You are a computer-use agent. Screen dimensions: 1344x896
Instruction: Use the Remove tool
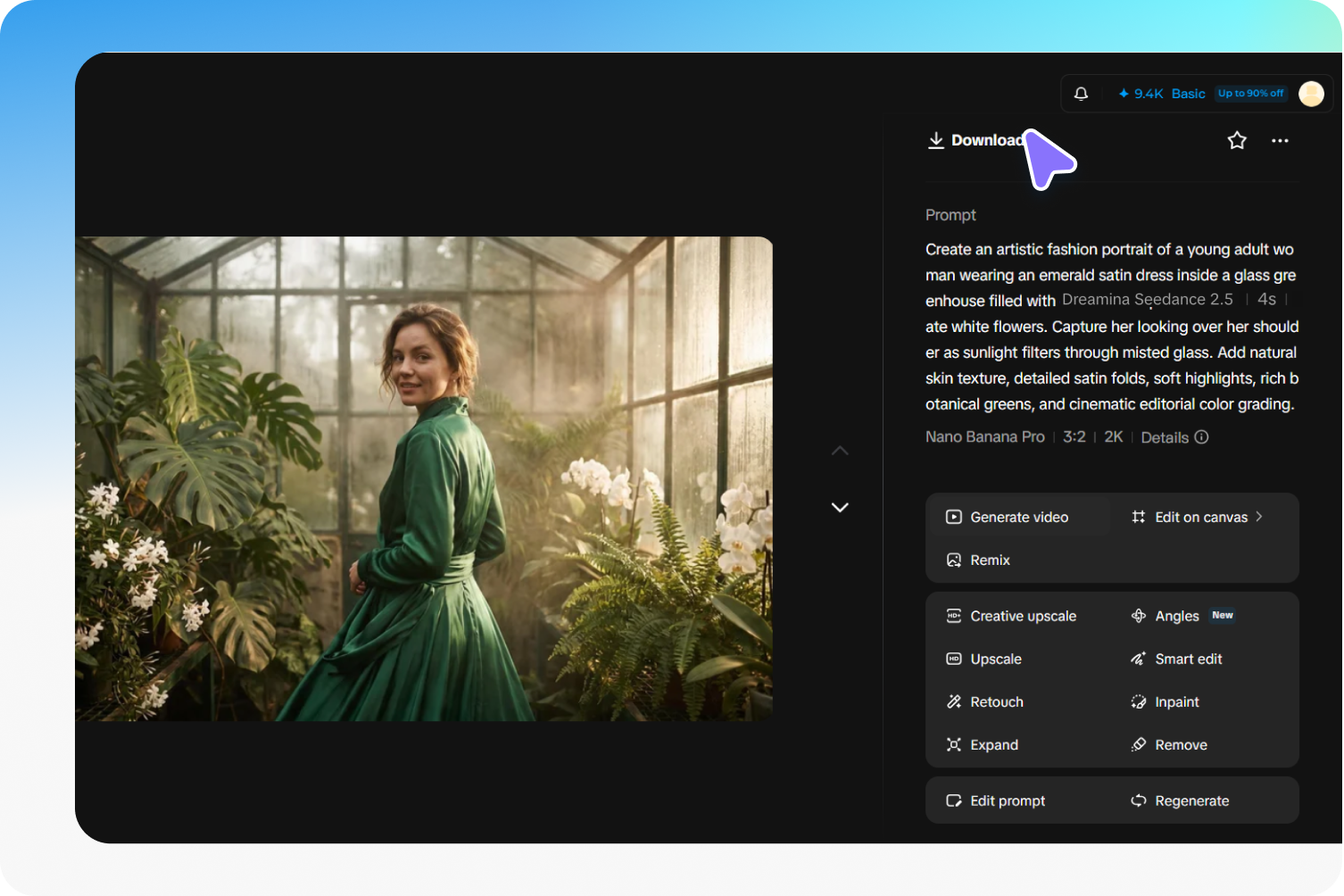[1169, 744]
